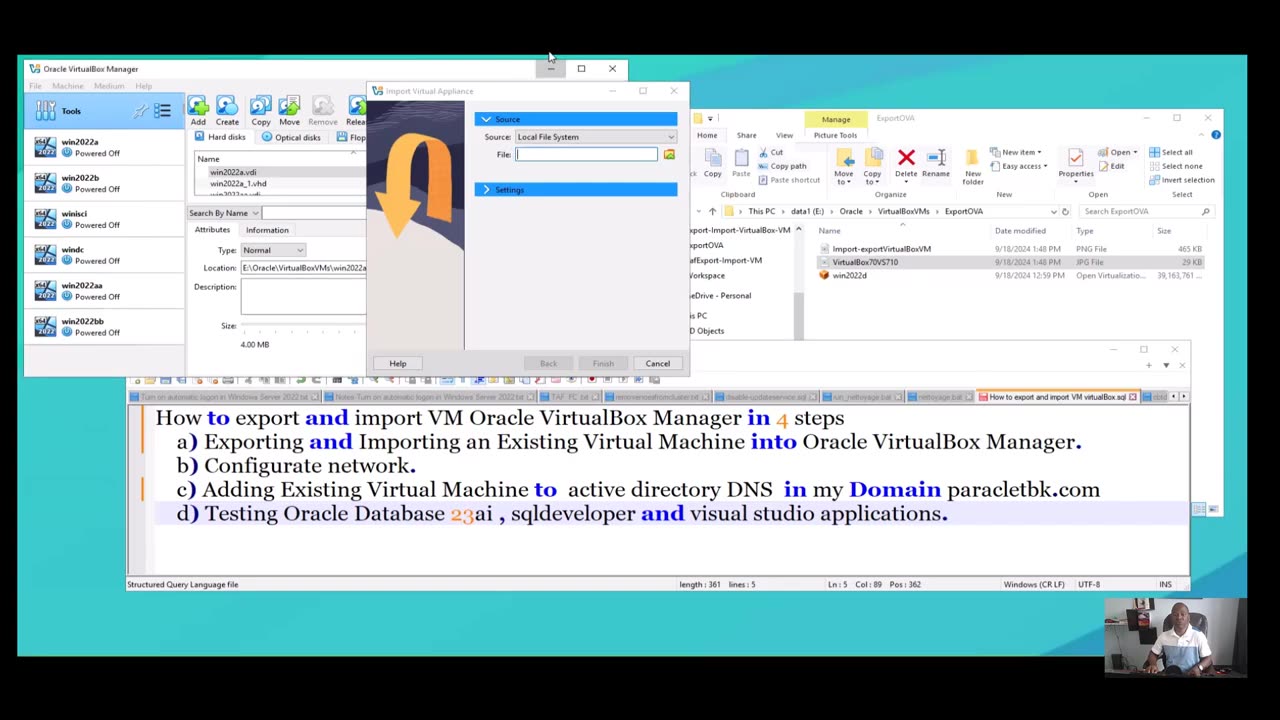Screen dimensions: 1280x720
Task: Open the Share tab in Explorer ribbon
Action: pyautogui.click(x=746, y=135)
